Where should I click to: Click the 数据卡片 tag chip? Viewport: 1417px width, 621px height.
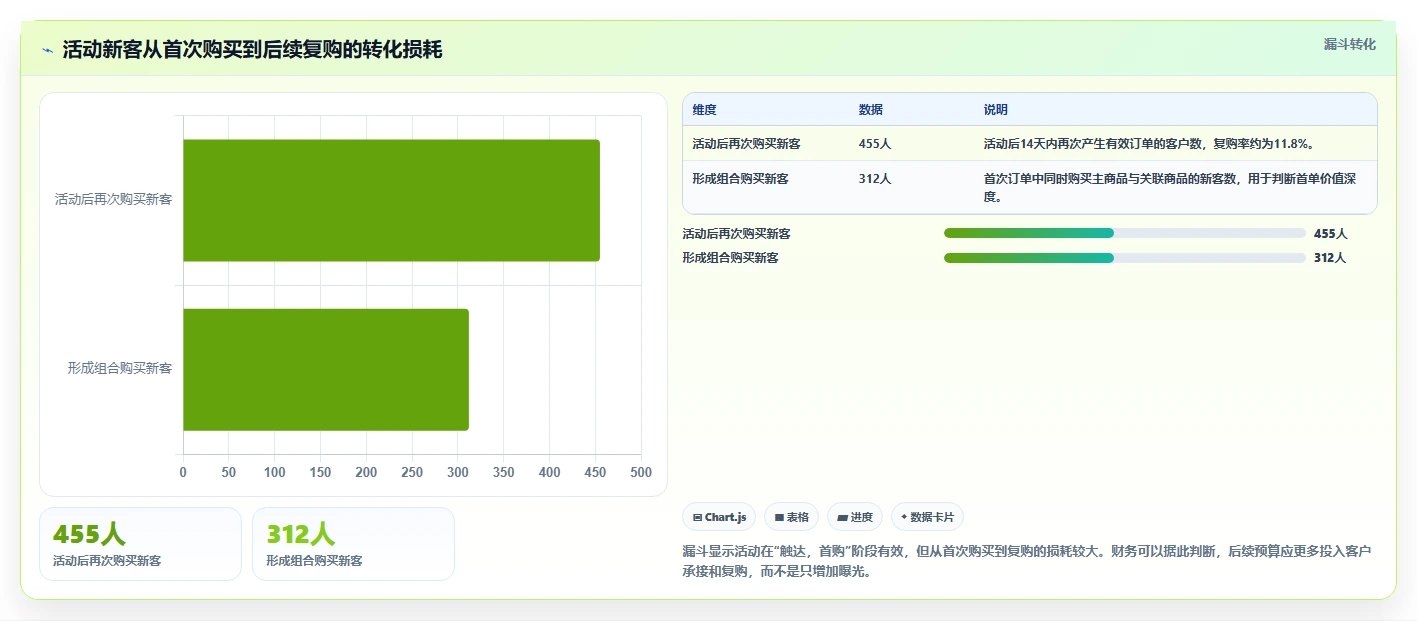coord(927,517)
